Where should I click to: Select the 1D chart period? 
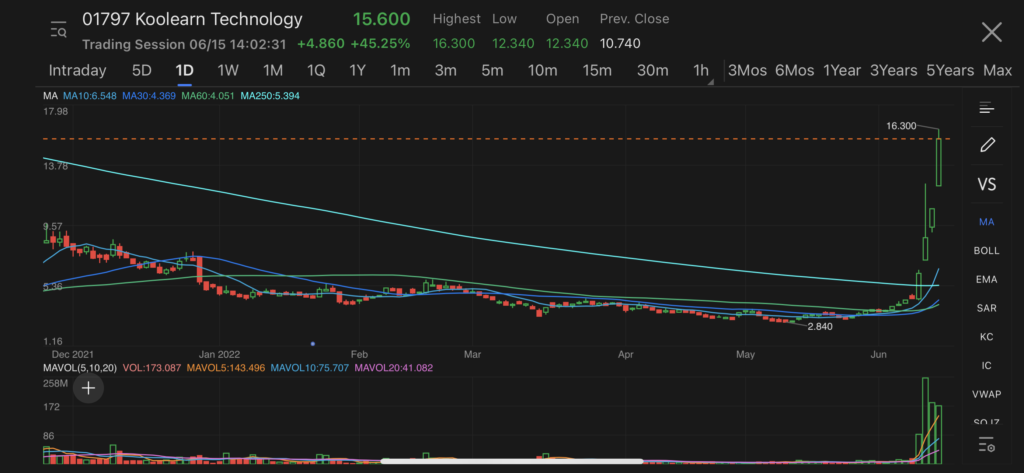pyautogui.click(x=184, y=71)
